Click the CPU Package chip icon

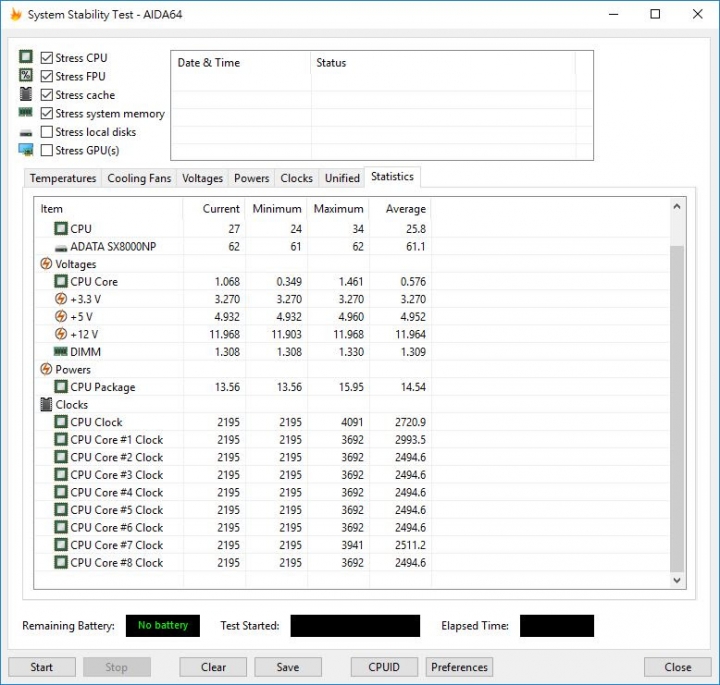pos(61,387)
